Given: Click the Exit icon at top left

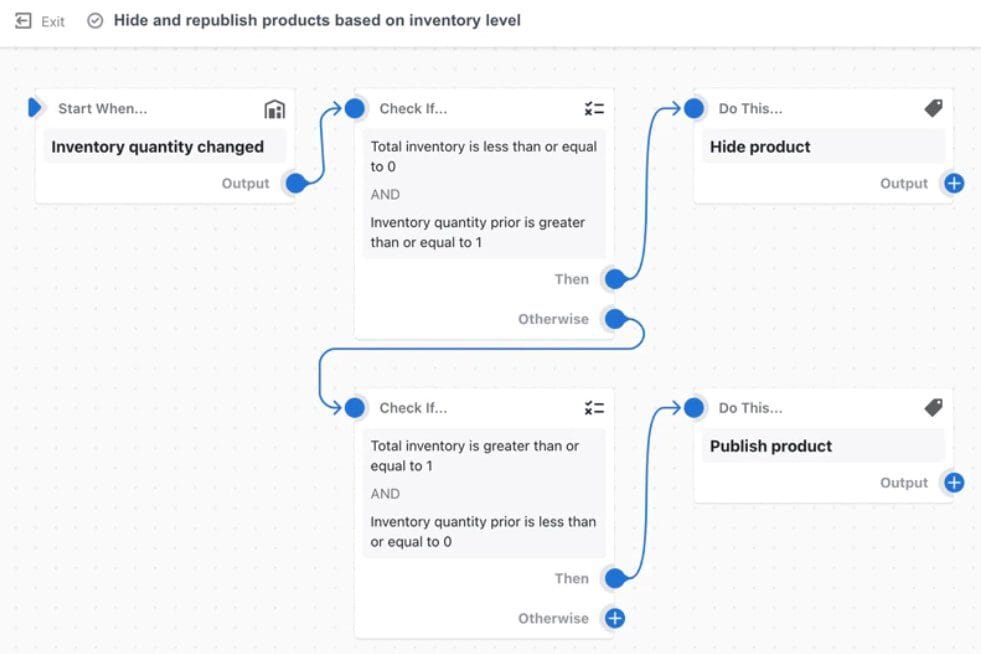Looking at the screenshot, I should (x=24, y=20).
